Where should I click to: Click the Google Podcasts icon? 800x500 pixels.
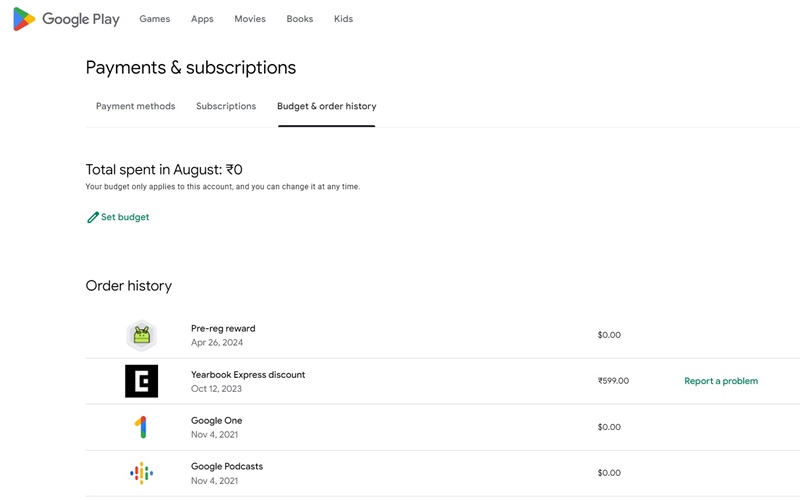[141, 473]
